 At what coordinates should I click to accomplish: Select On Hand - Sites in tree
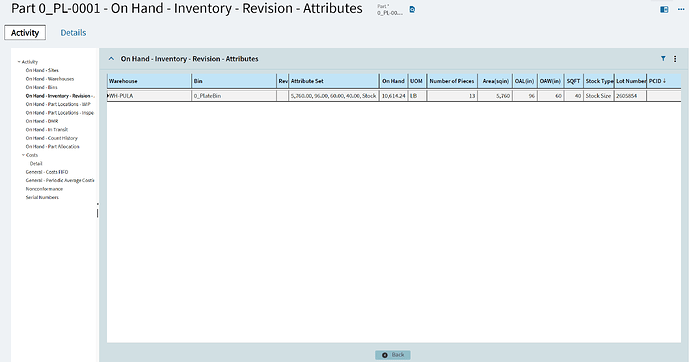pos(42,70)
